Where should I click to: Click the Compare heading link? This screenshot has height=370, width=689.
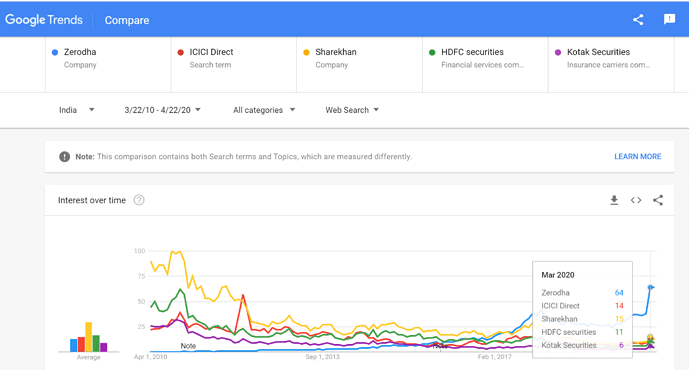(x=127, y=20)
